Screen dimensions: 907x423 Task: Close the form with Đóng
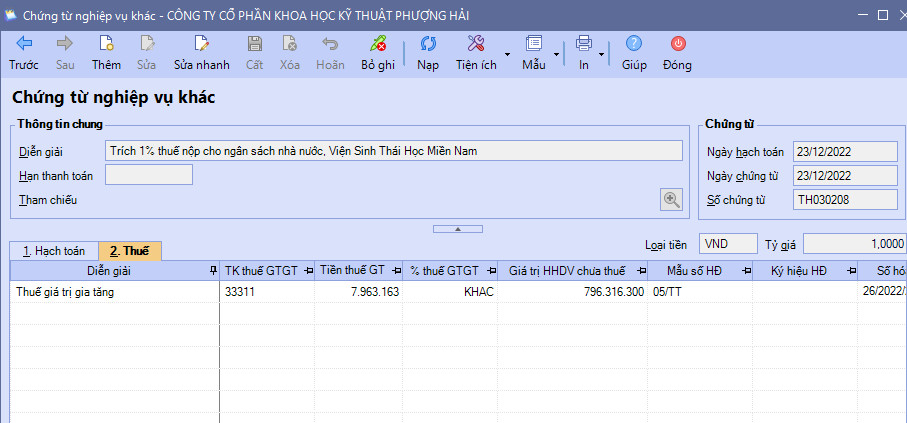[677, 53]
